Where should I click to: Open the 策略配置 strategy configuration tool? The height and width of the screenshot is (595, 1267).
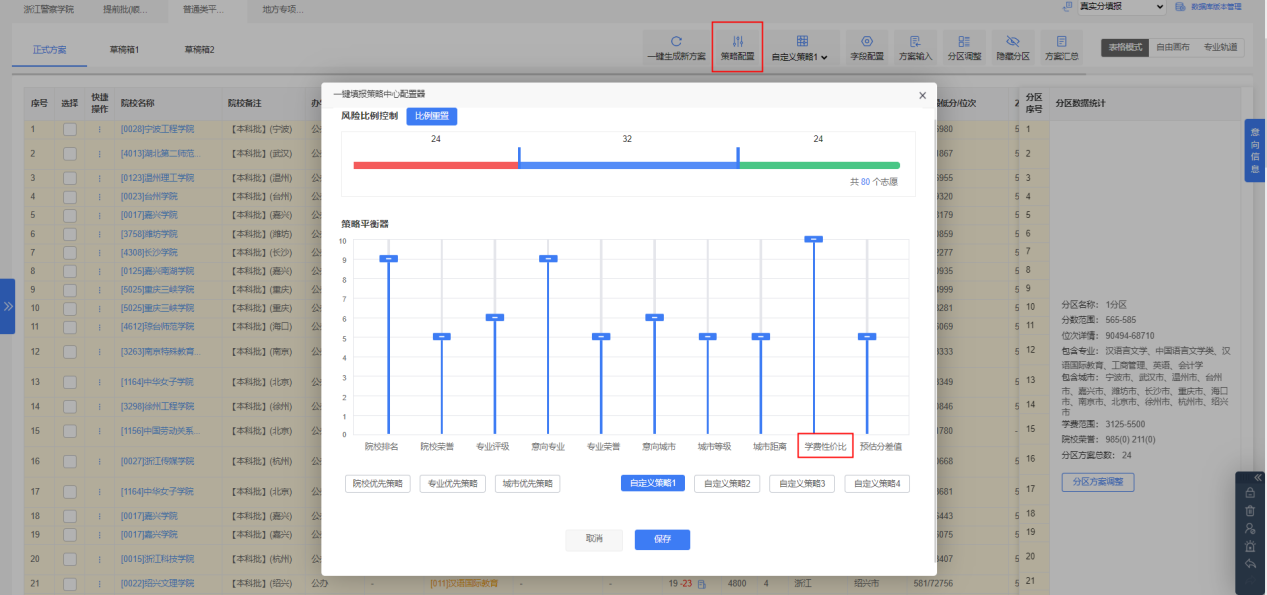point(738,40)
